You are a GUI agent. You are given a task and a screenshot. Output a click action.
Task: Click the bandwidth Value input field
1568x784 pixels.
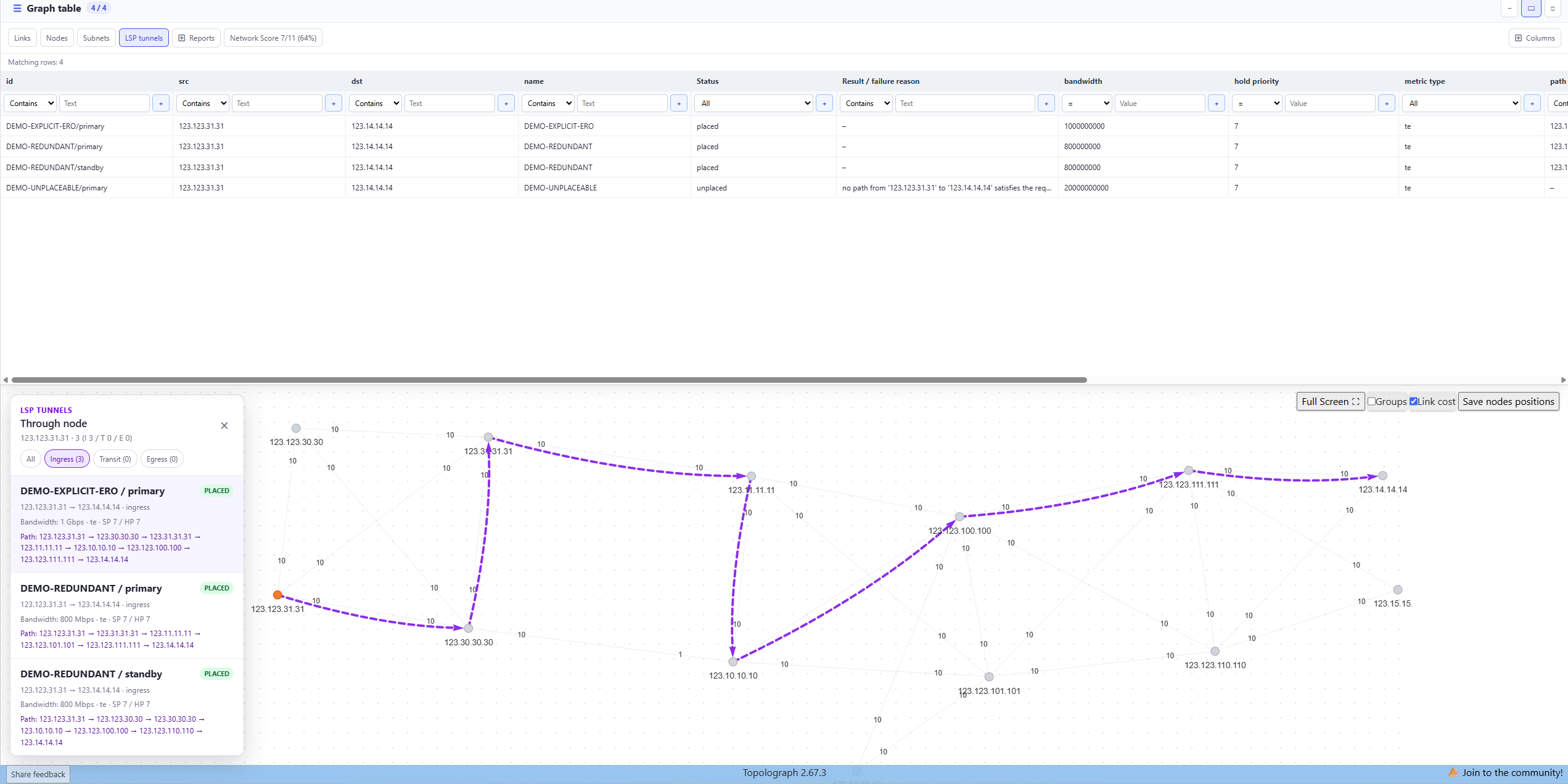(x=1160, y=104)
